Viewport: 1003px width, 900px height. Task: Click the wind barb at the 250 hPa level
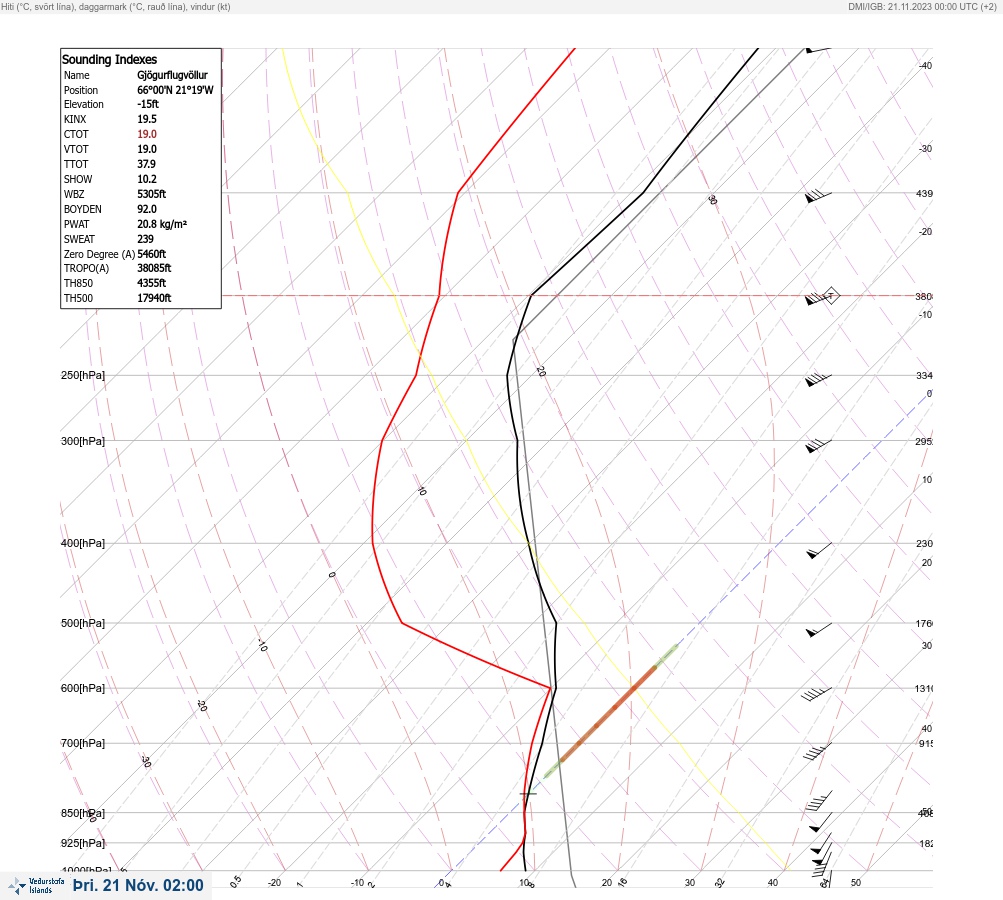[818, 380]
